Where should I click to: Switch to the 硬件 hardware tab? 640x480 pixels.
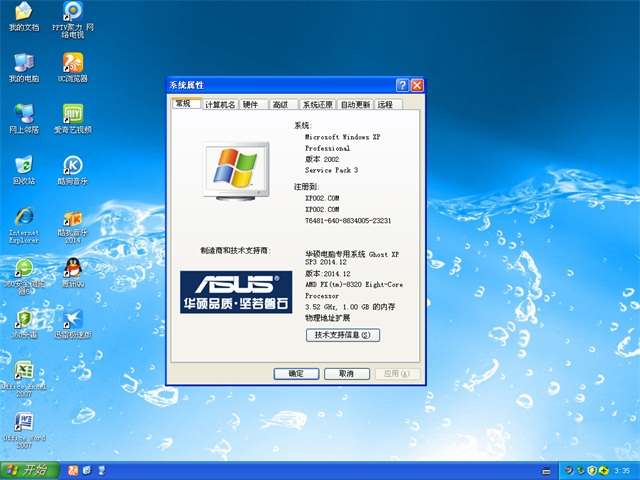[x=250, y=104]
